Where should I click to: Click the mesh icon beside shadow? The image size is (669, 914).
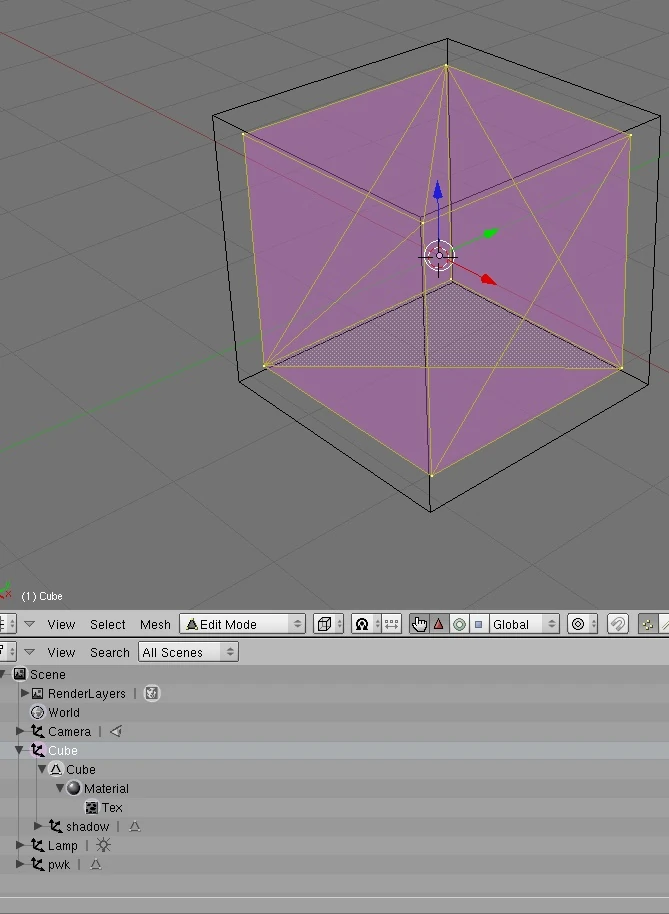[135, 826]
